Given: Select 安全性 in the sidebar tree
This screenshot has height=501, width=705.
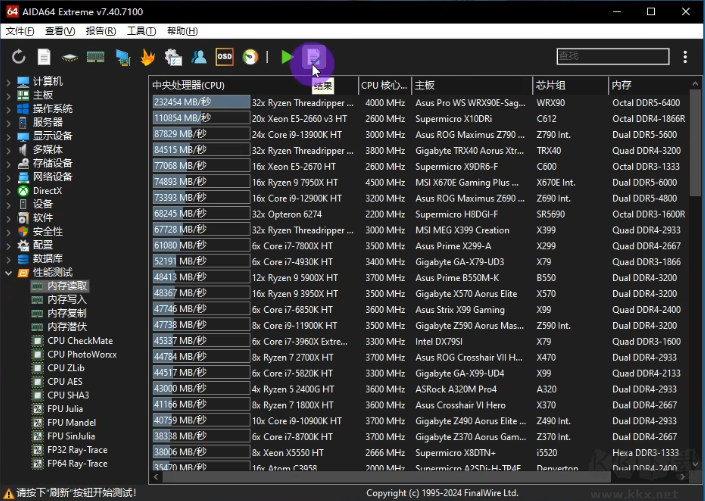Looking at the screenshot, I should [48, 232].
